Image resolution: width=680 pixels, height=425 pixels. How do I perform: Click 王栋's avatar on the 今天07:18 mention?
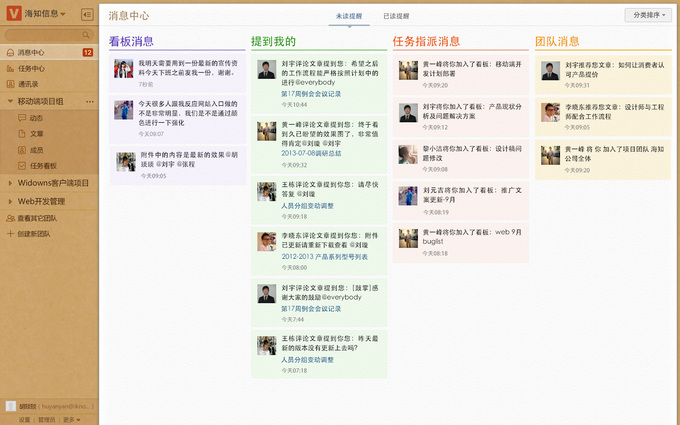[266, 346]
